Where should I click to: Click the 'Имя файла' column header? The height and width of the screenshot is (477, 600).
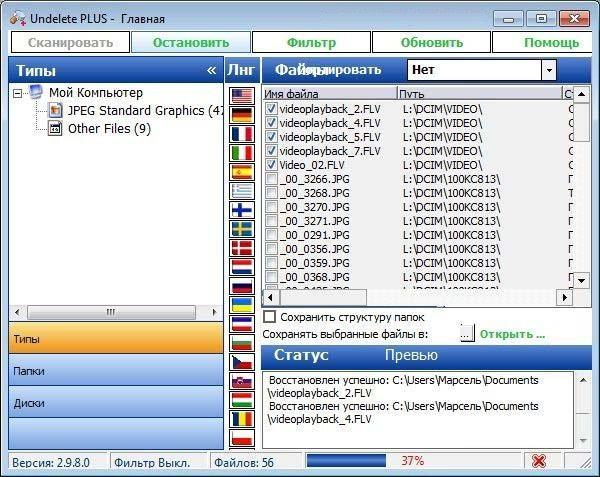coord(330,94)
